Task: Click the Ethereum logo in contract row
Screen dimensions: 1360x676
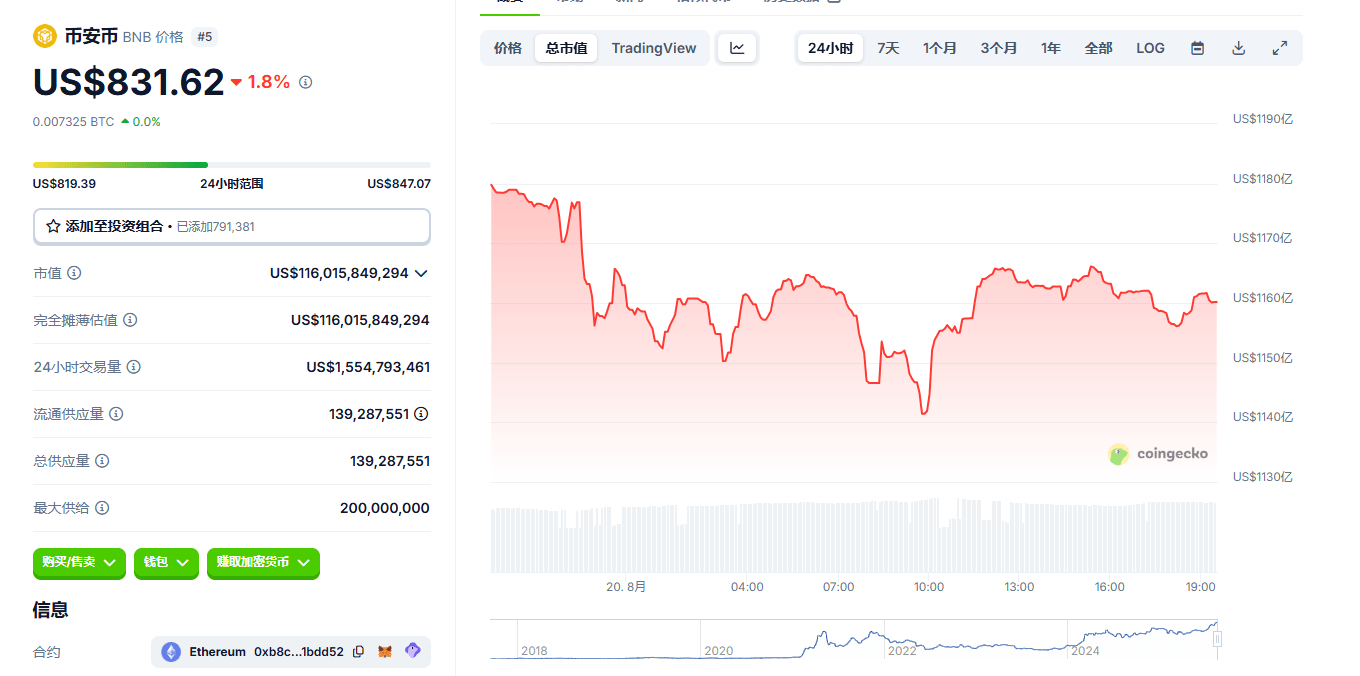Action: point(171,652)
